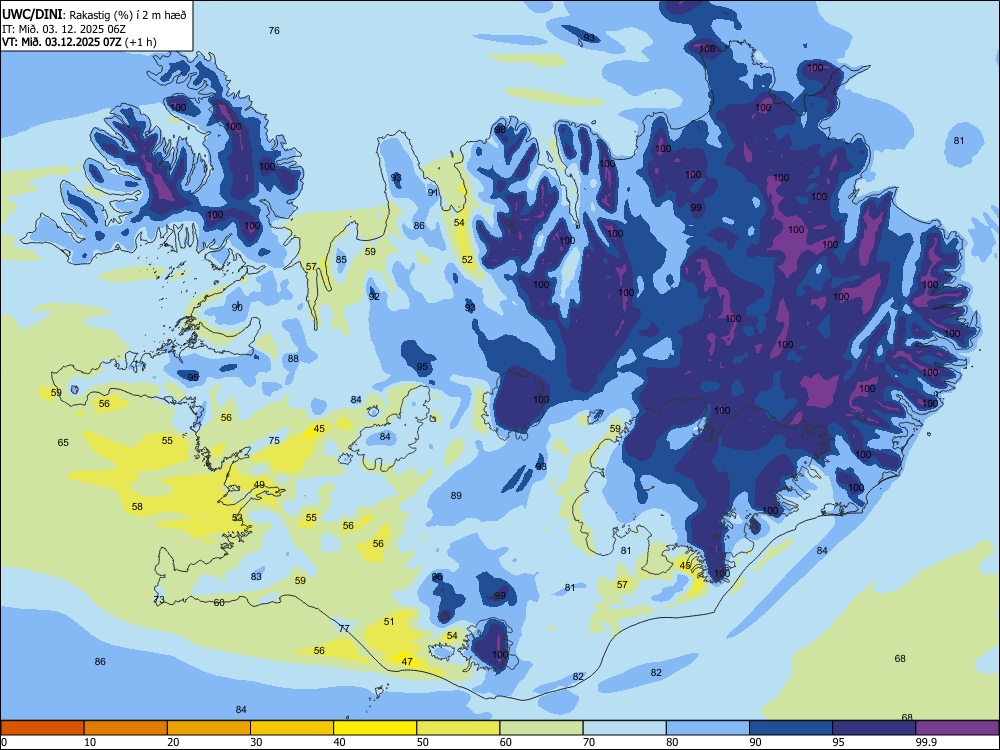This screenshot has width=1000, height=750.
Task: Click the 'UWC/DINI' title text
Action: (33, 14)
